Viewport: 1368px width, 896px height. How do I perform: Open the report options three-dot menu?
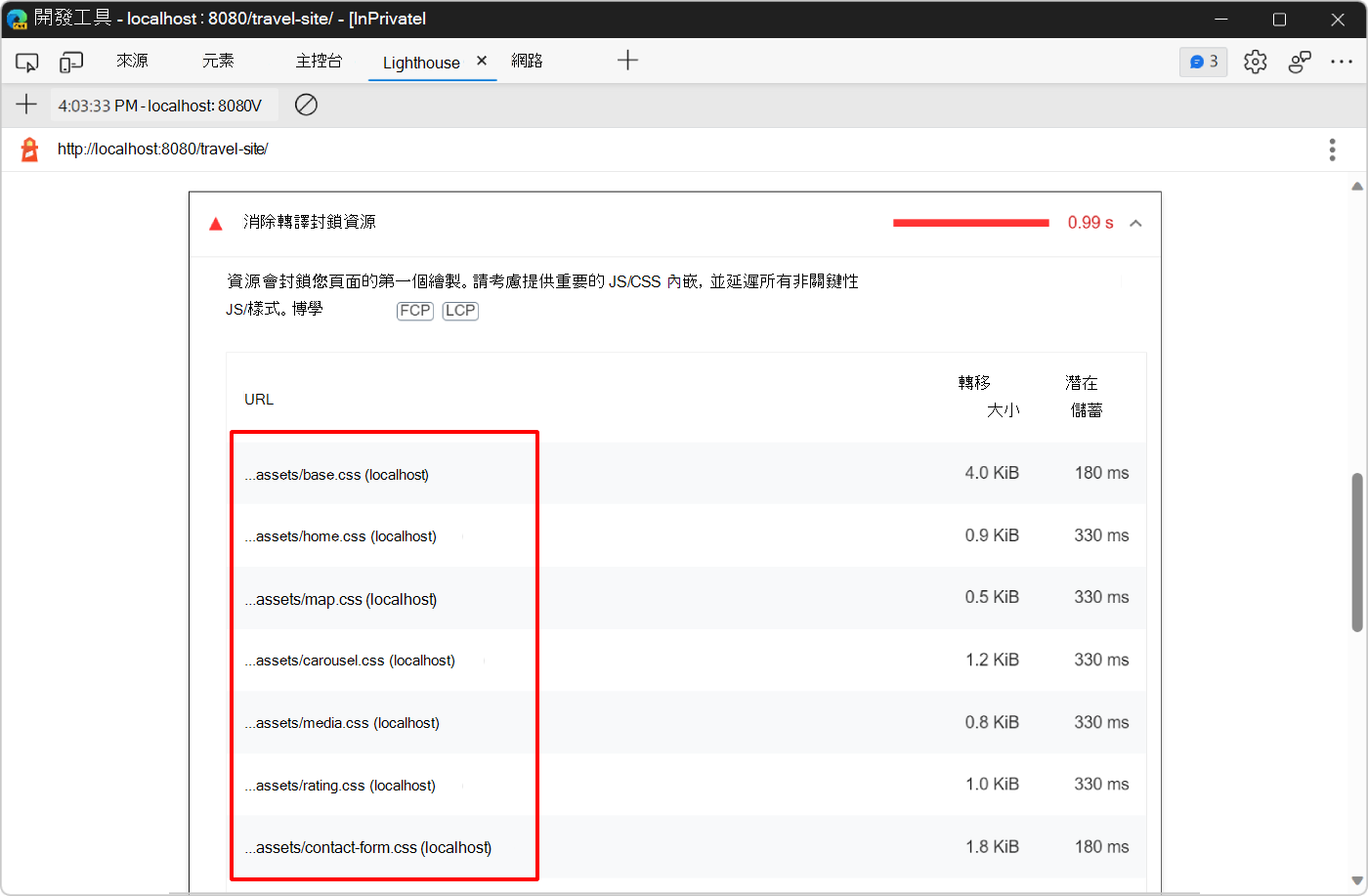(1332, 149)
